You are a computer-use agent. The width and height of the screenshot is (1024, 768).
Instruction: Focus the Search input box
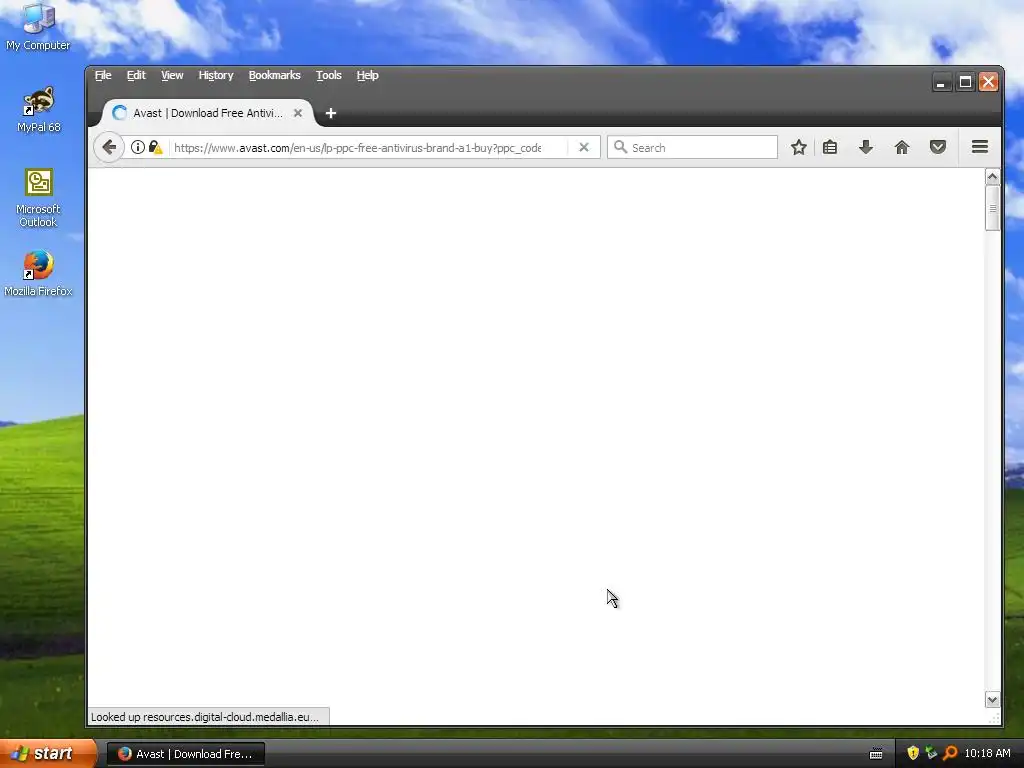[x=692, y=148]
